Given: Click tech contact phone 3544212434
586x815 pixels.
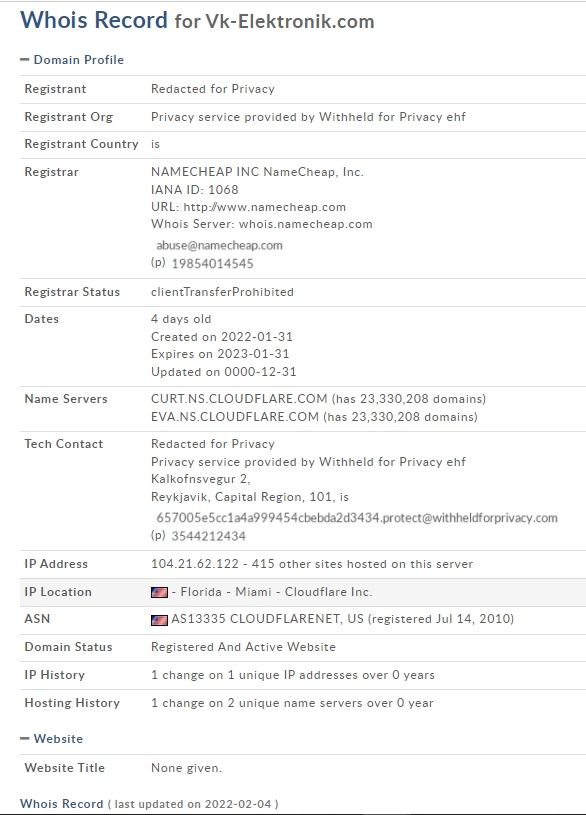Looking at the screenshot, I should [x=209, y=536].
